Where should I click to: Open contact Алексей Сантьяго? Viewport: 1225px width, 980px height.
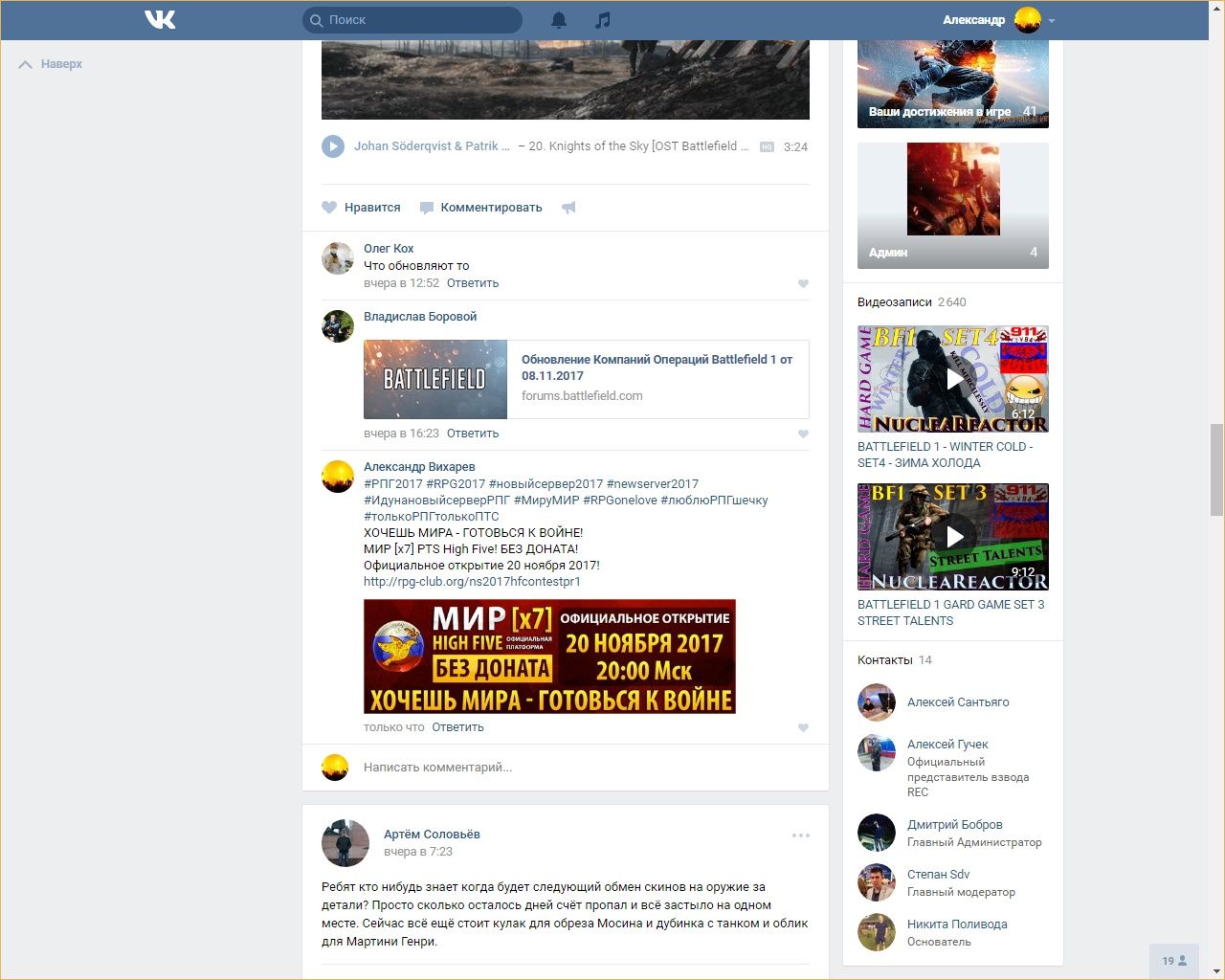958,702
